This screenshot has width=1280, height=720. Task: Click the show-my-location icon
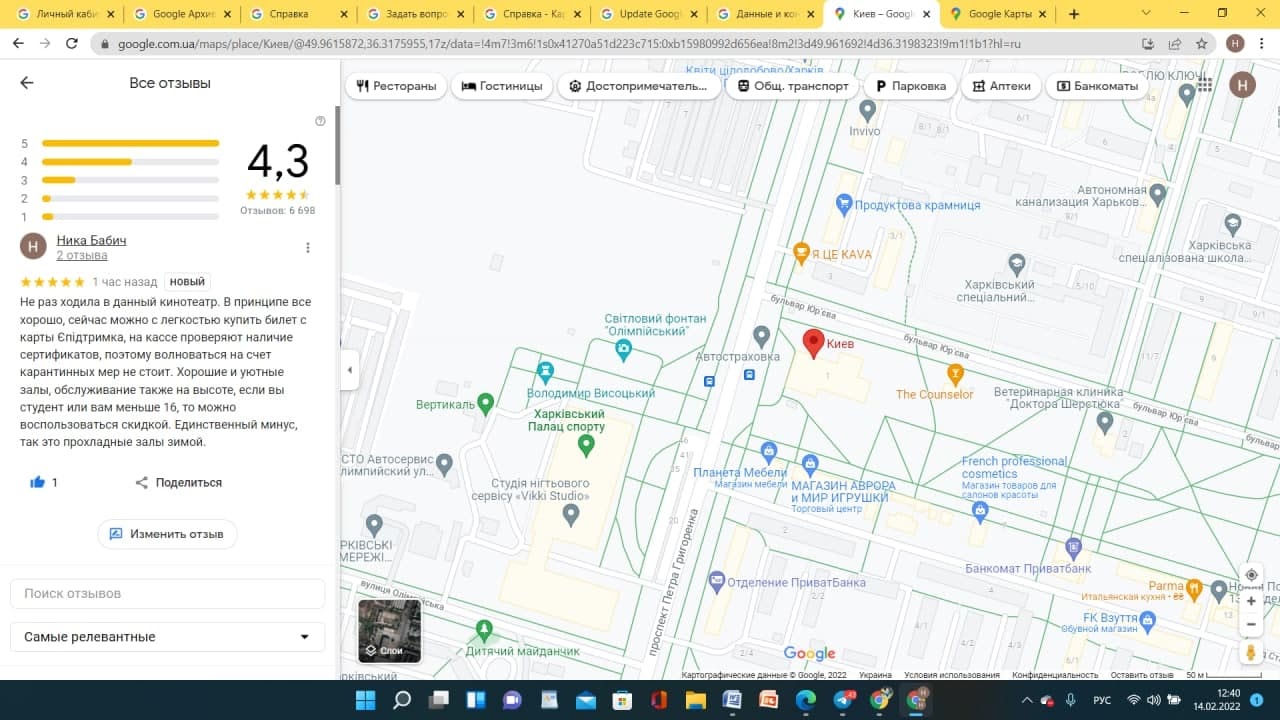click(x=1251, y=575)
